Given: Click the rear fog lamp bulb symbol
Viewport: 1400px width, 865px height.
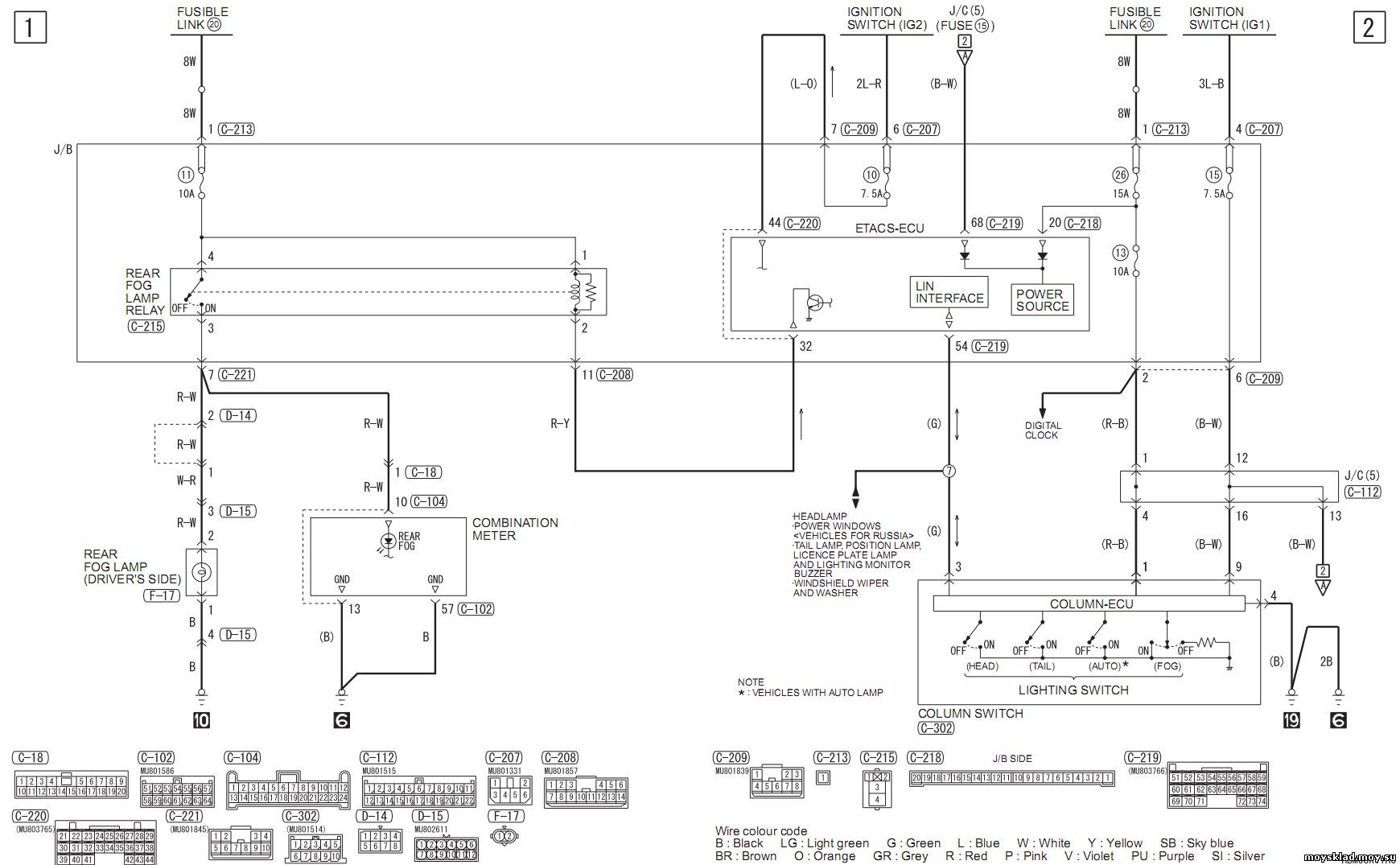Looking at the screenshot, I should click(x=202, y=572).
